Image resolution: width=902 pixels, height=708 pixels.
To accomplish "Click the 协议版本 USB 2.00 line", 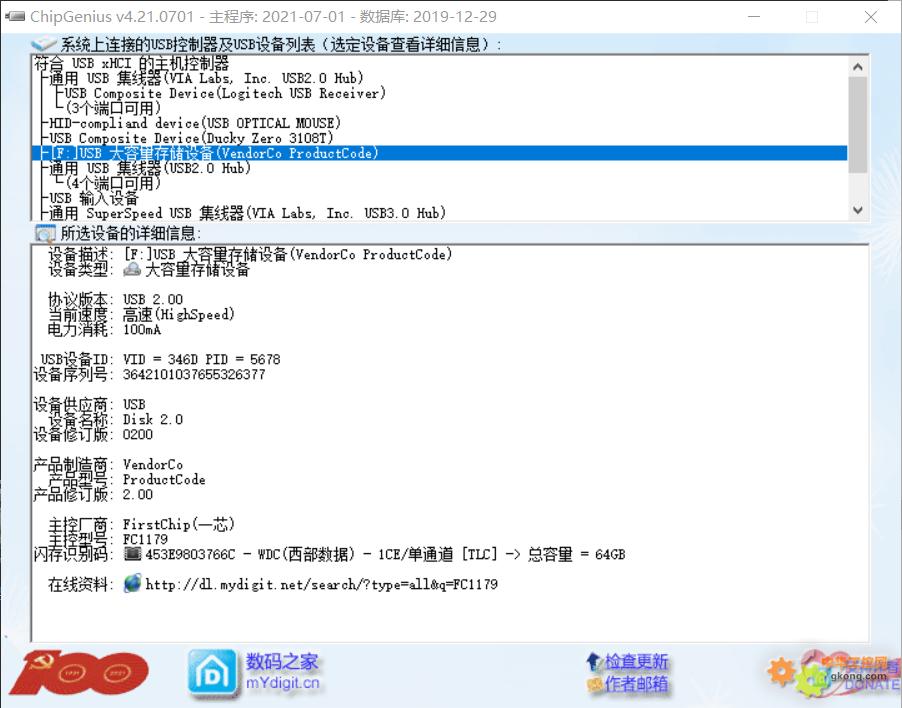I will click(x=115, y=299).
